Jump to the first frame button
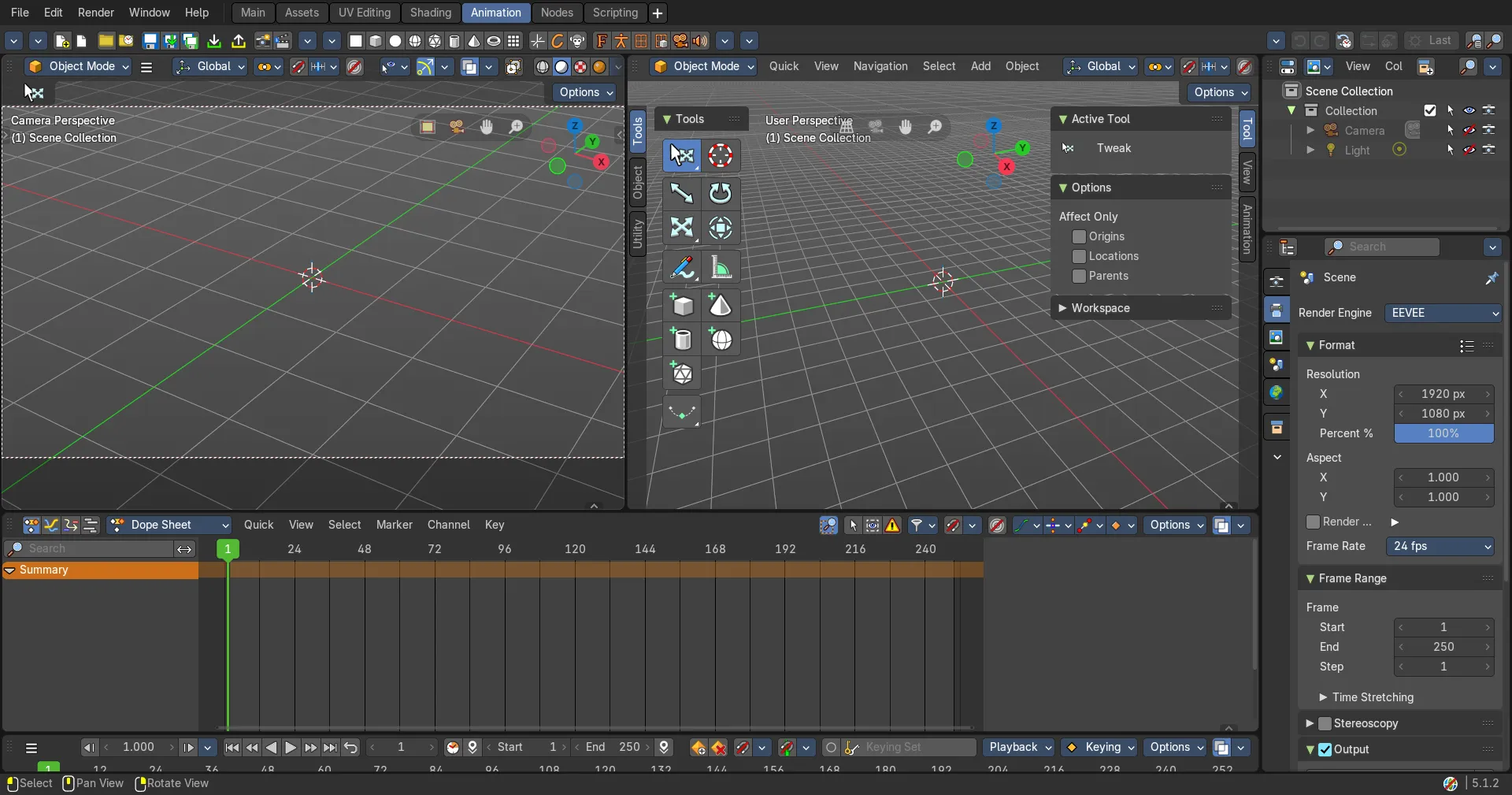 click(232, 748)
